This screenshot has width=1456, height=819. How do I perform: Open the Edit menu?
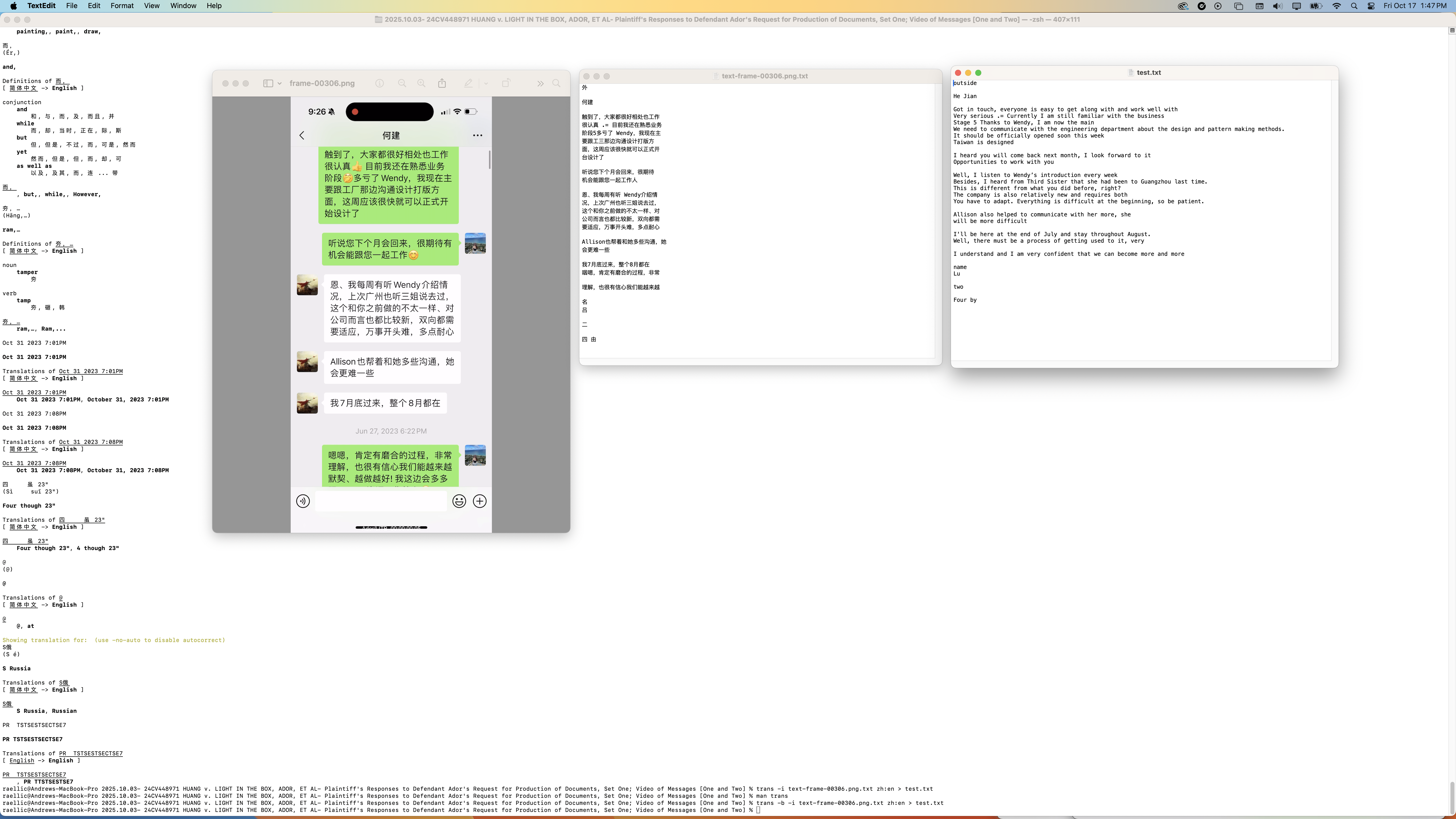[x=94, y=6]
